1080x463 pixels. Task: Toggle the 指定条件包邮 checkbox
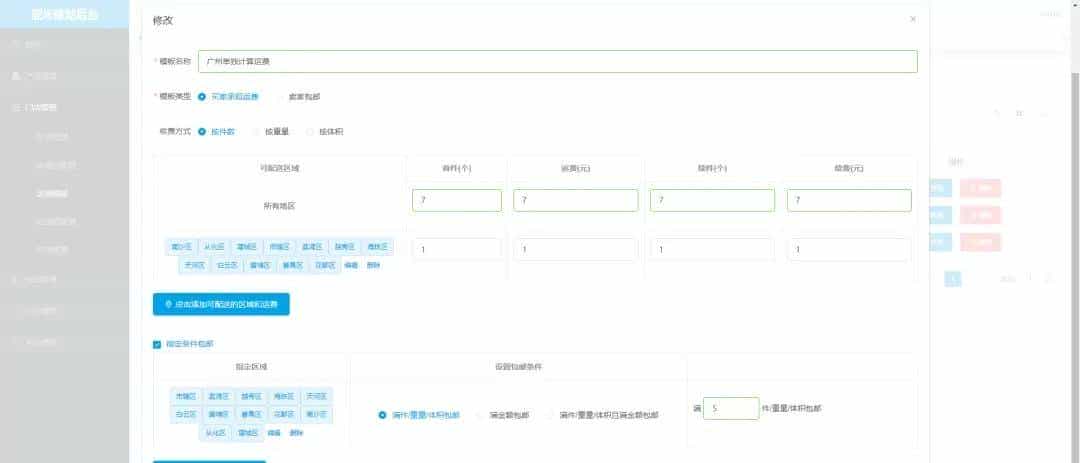coord(157,344)
